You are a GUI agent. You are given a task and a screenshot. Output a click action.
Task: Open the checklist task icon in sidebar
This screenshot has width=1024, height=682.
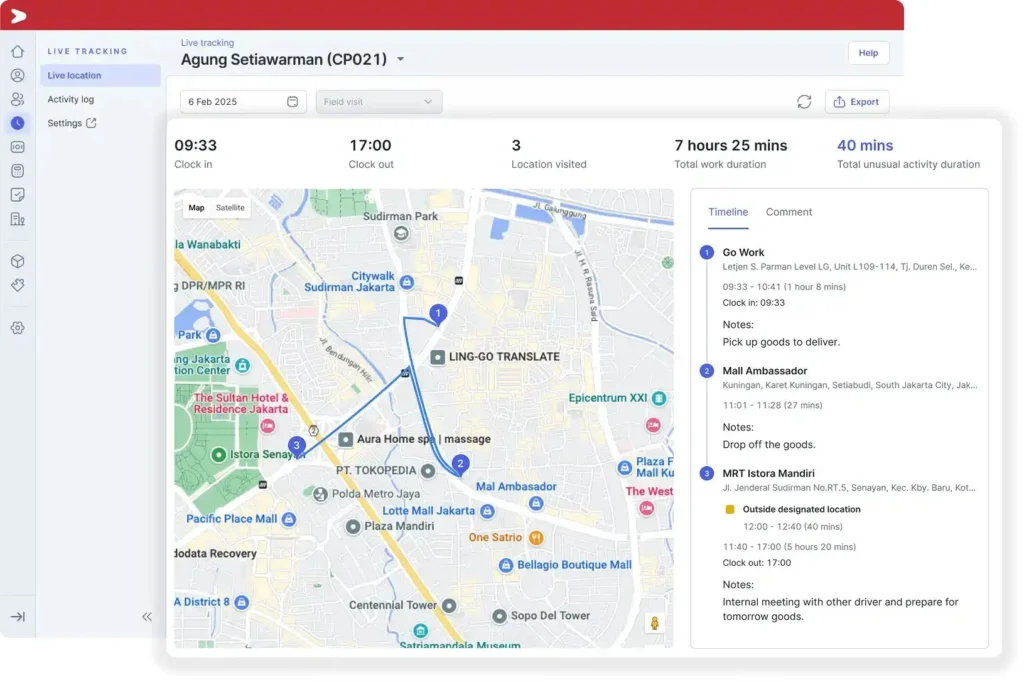pyautogui.click(x=17, y=195)
